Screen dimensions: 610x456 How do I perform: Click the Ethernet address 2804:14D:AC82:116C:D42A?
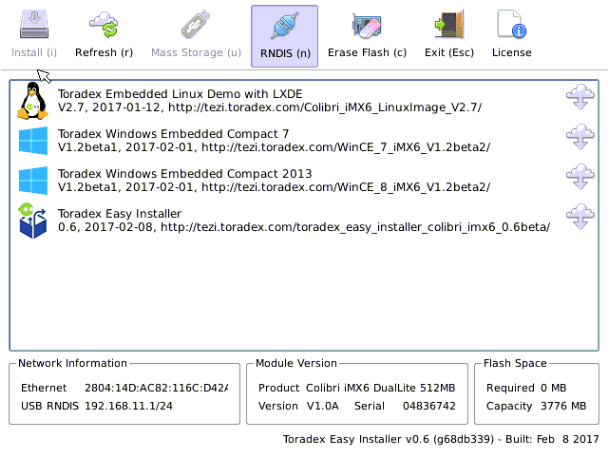click(156, 388)
